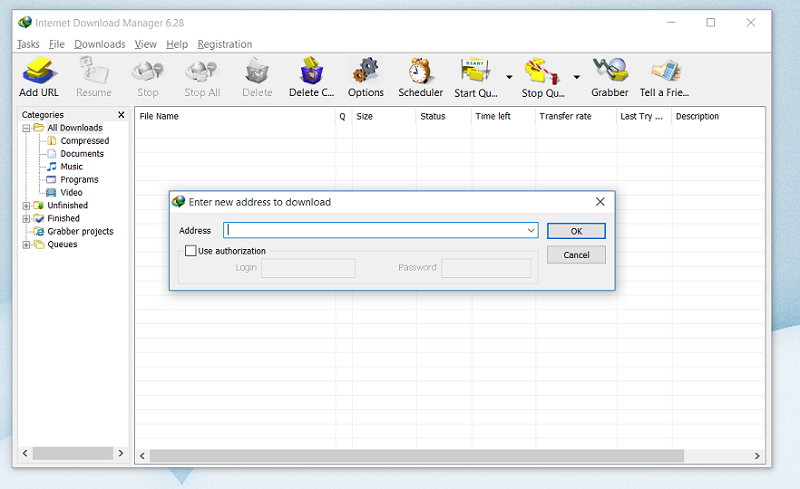Click right arrow of download list scrollbar
This screenshot has width=800, height=489.
(757, 456)
